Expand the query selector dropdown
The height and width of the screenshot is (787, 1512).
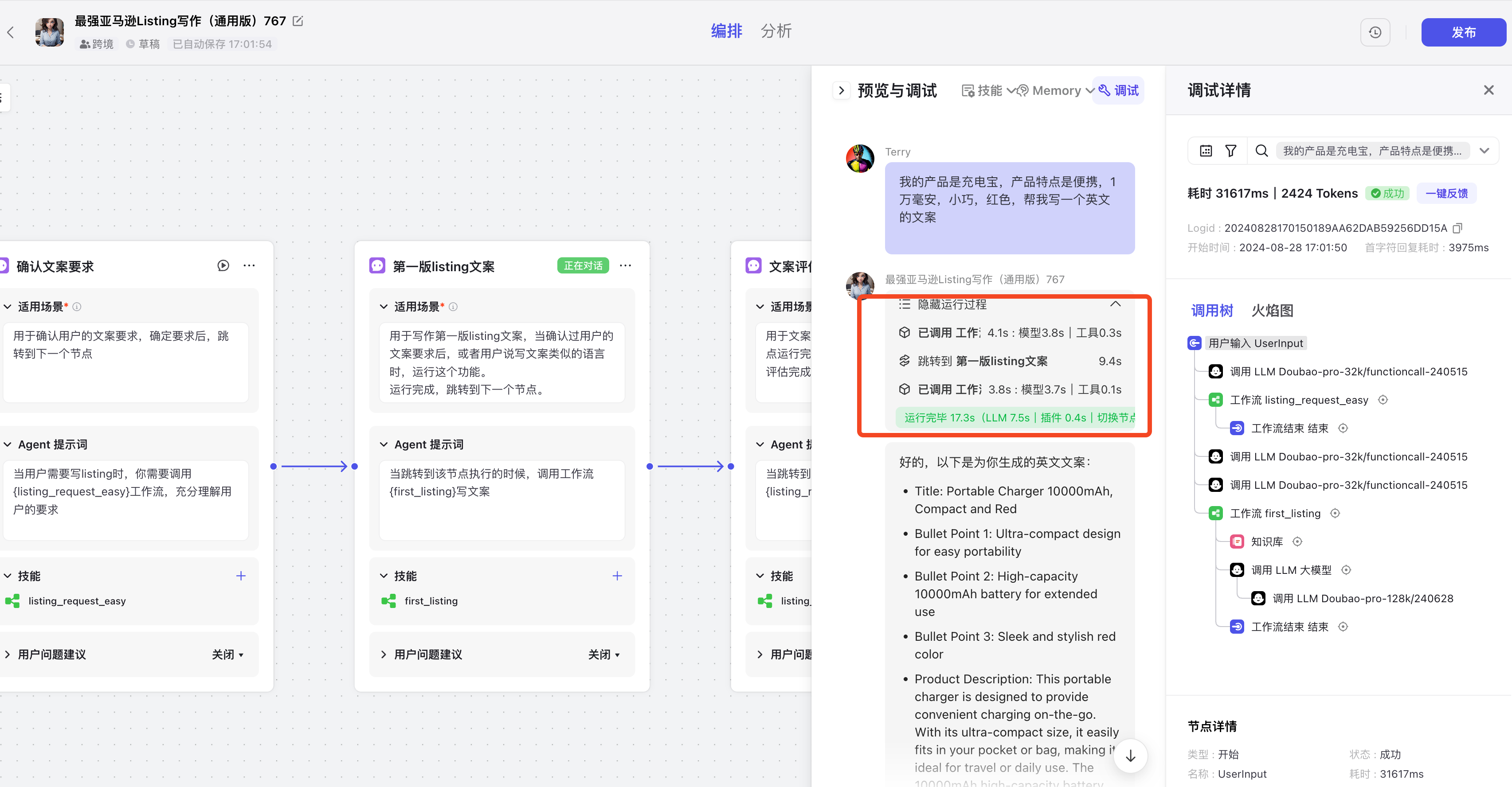click(x=1485, y=151)
